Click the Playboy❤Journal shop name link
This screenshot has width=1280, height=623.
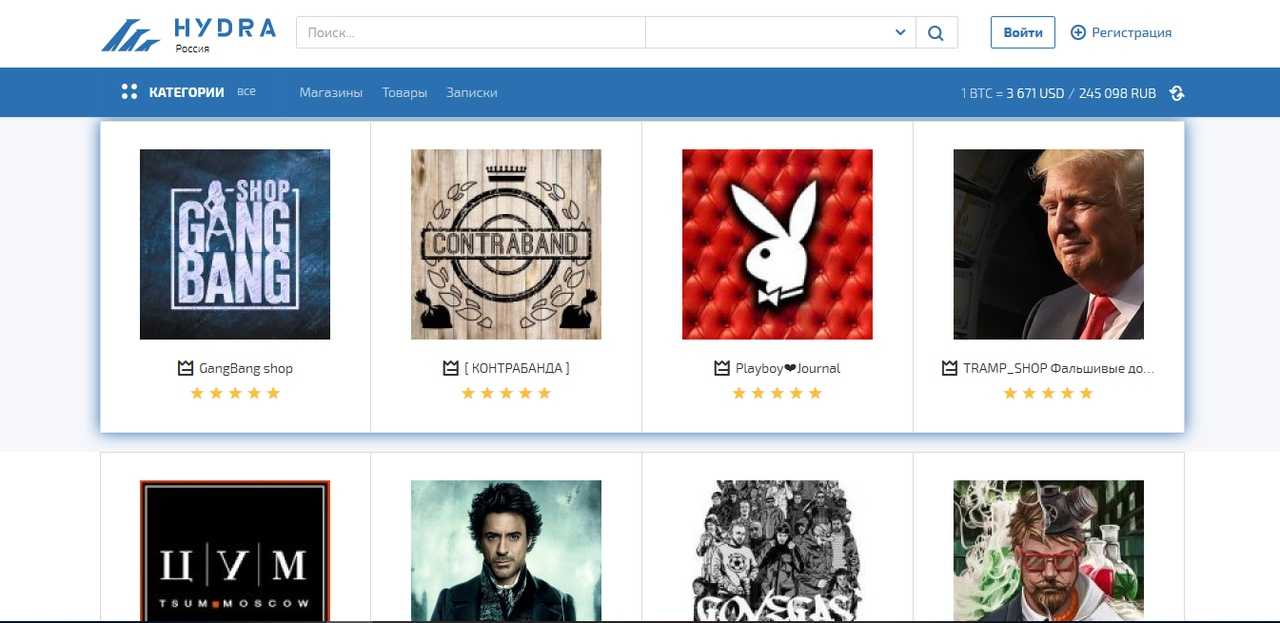pos(788,368)
